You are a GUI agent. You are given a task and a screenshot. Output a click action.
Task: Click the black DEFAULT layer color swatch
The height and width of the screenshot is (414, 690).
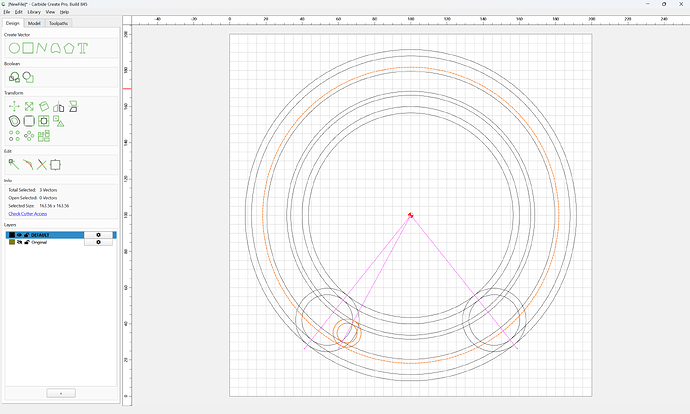pyautogui.click(x=12, y=235)
